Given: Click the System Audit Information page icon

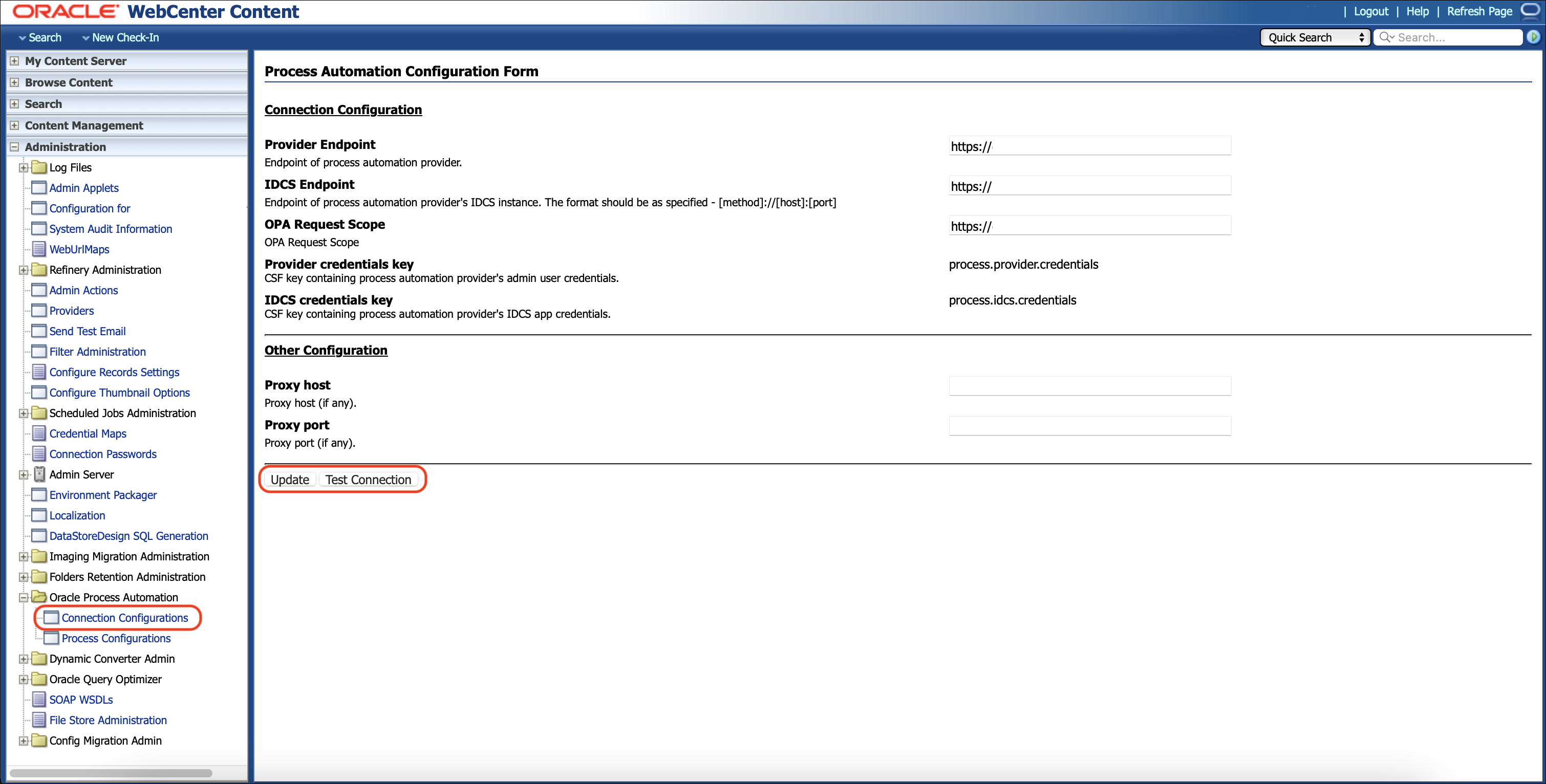Looking at the screenshot, I should pos(38,229).
